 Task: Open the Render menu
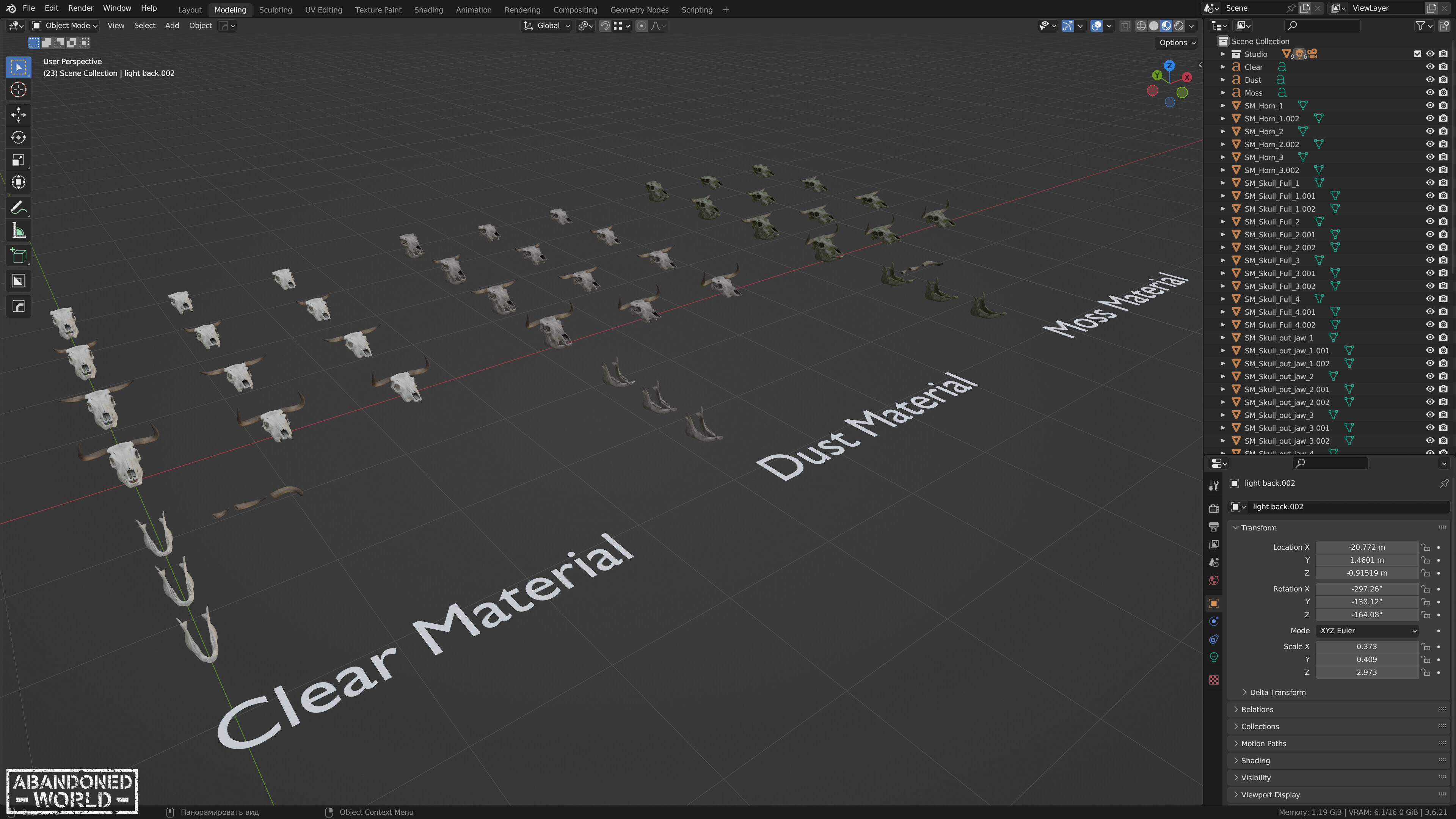coord(80,8)
